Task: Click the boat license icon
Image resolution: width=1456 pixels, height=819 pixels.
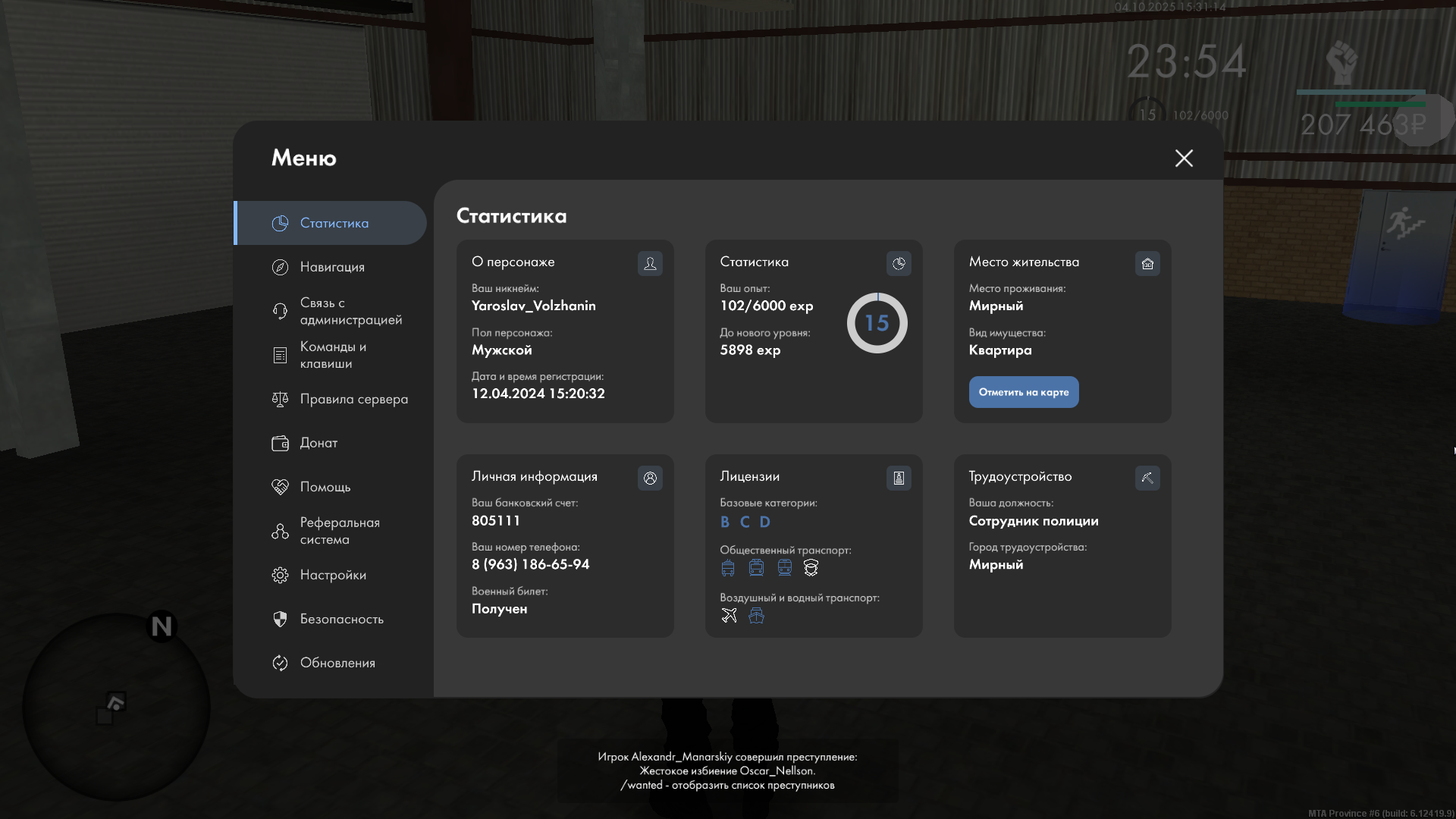Action: pos(756,615)
